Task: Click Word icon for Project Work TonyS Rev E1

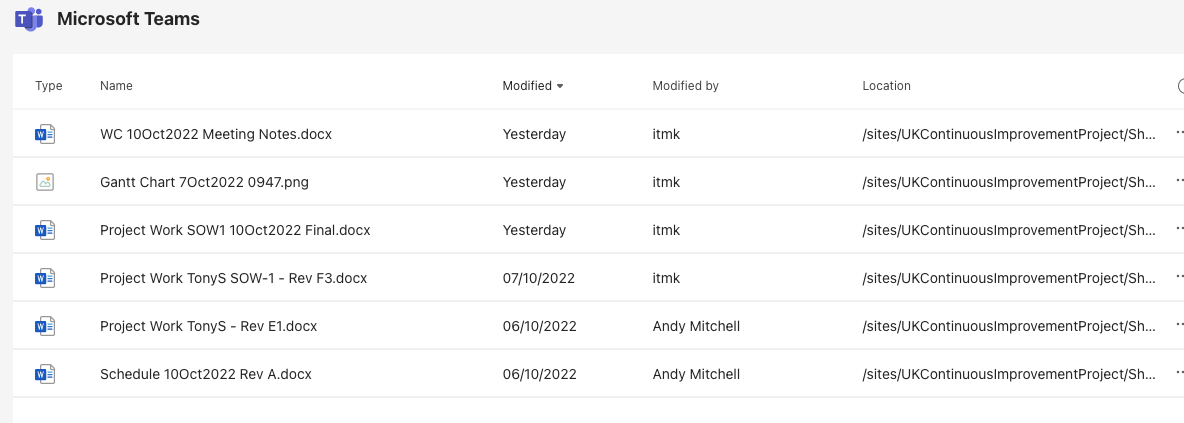Action: (x=45, y=326)
